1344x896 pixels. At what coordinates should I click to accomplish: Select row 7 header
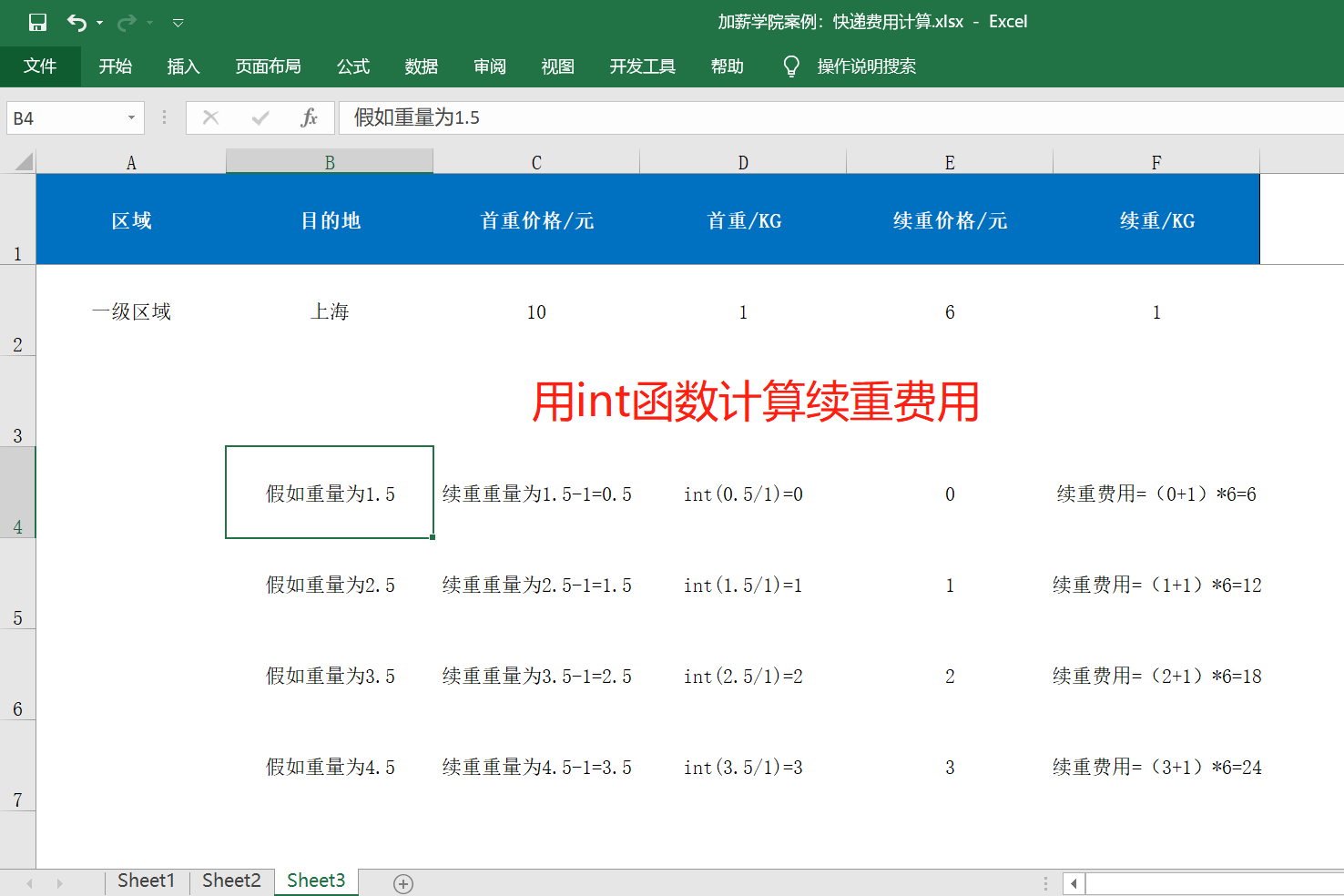[17, 766]
